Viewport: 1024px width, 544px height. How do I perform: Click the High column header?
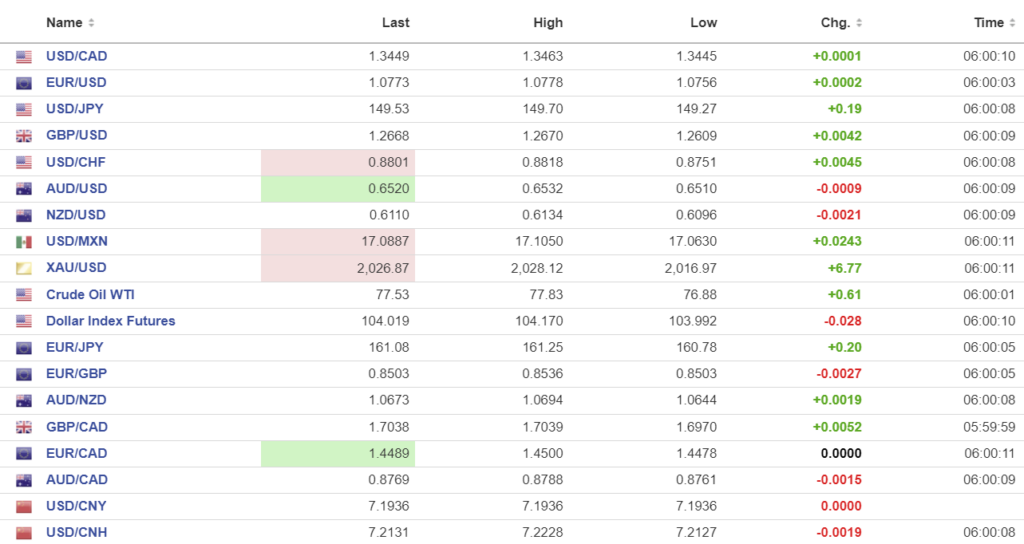(x=548, y=22)
